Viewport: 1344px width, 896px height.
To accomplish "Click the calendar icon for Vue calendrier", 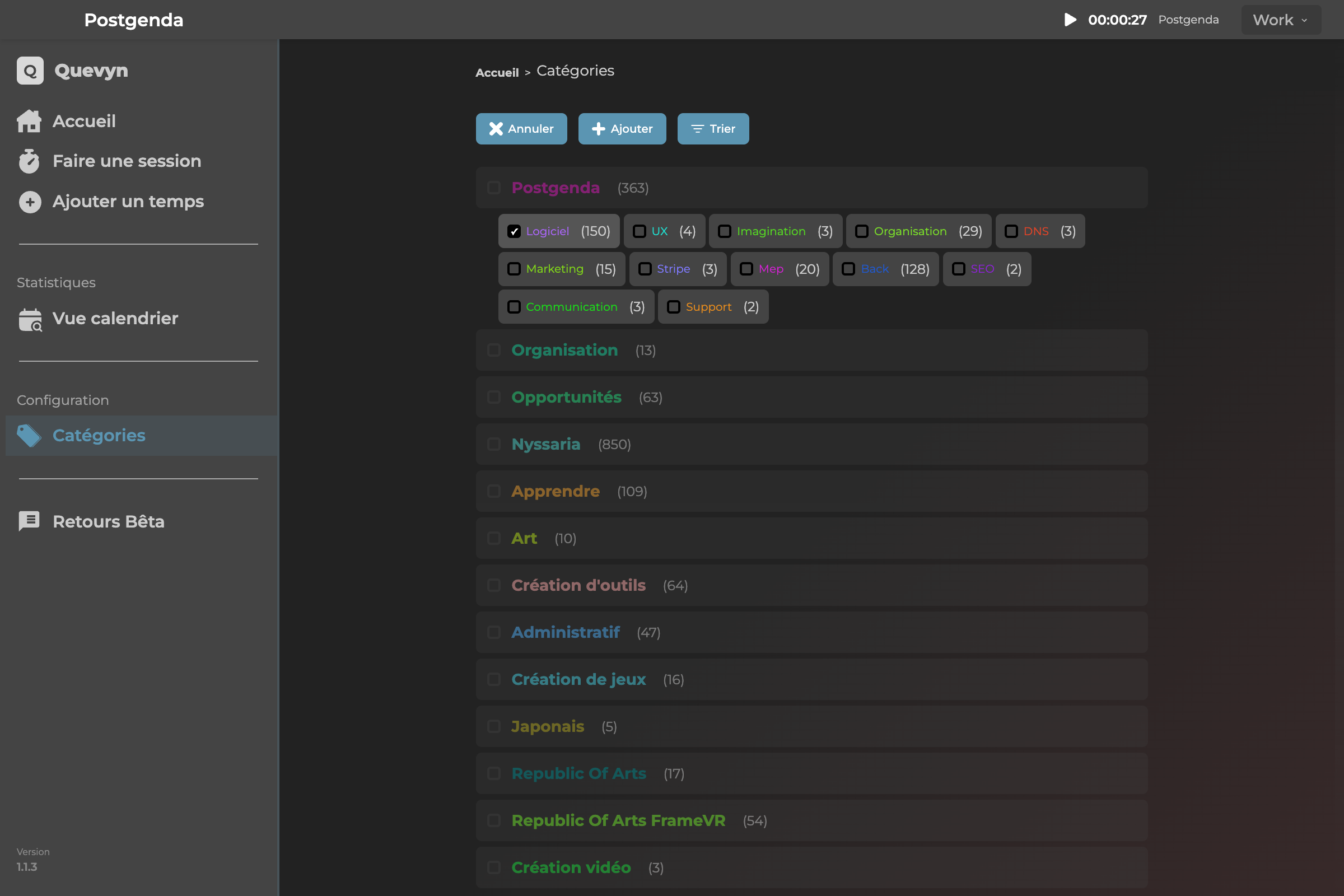I will [x=30, y=319].
